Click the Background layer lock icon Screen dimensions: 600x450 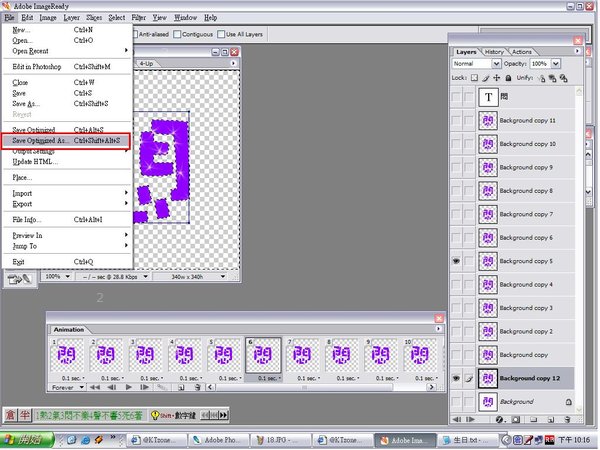569,402
